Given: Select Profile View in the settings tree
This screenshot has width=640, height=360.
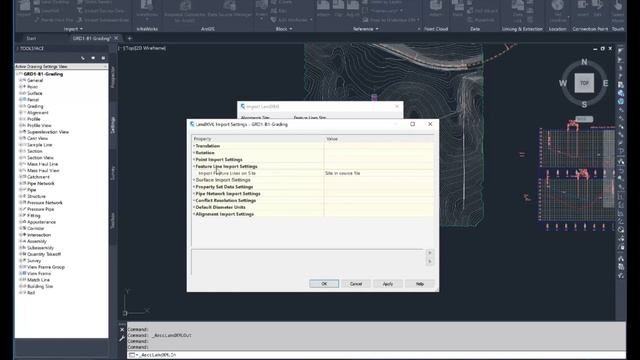Looking at the screenshot, I should click(x=39, y=126).
